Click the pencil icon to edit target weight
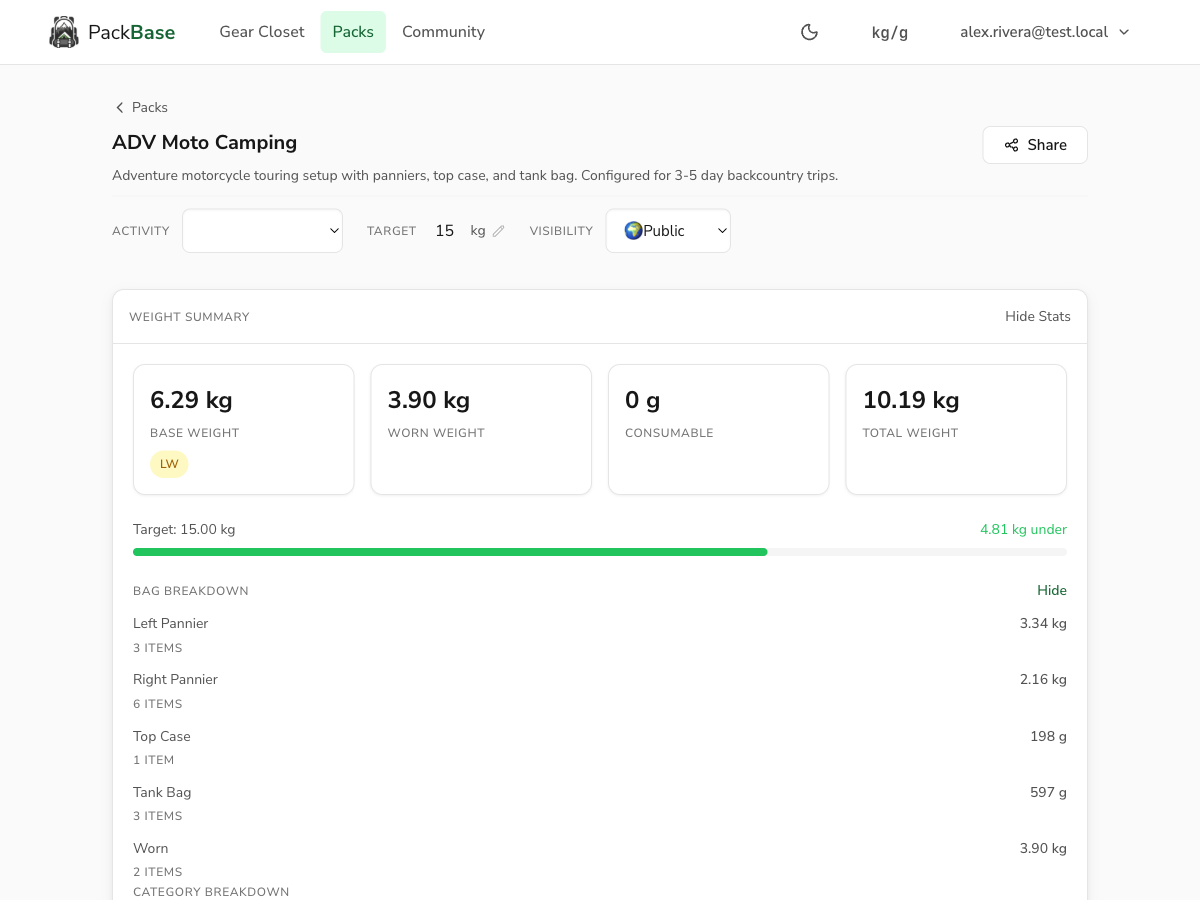This screenshot has width=1200, height=900. [x=499, y=231]
